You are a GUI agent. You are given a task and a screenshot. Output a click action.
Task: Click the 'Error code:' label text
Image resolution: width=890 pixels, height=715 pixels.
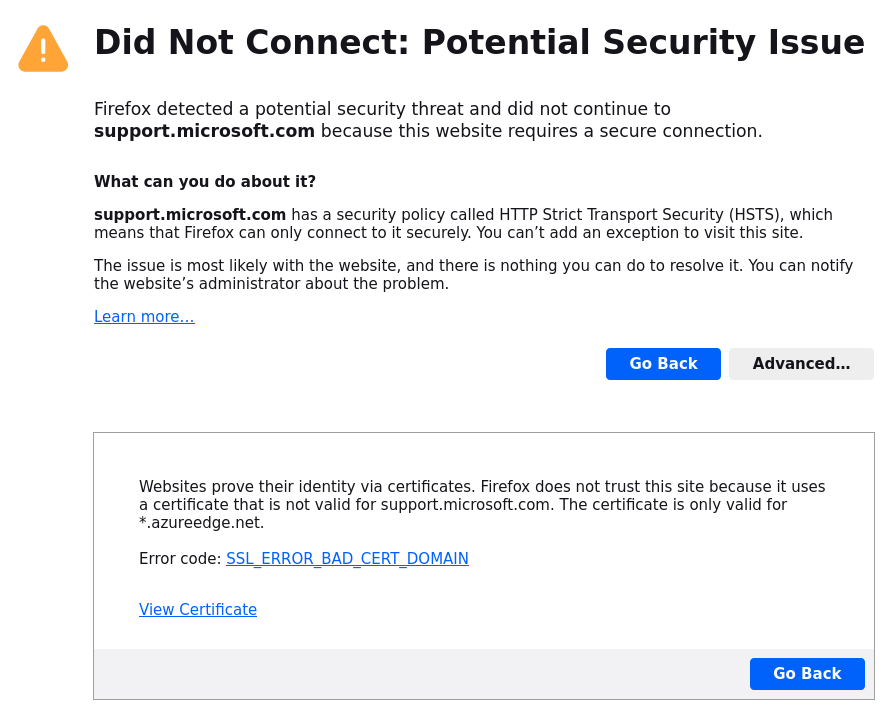click(x=180, y=559)
